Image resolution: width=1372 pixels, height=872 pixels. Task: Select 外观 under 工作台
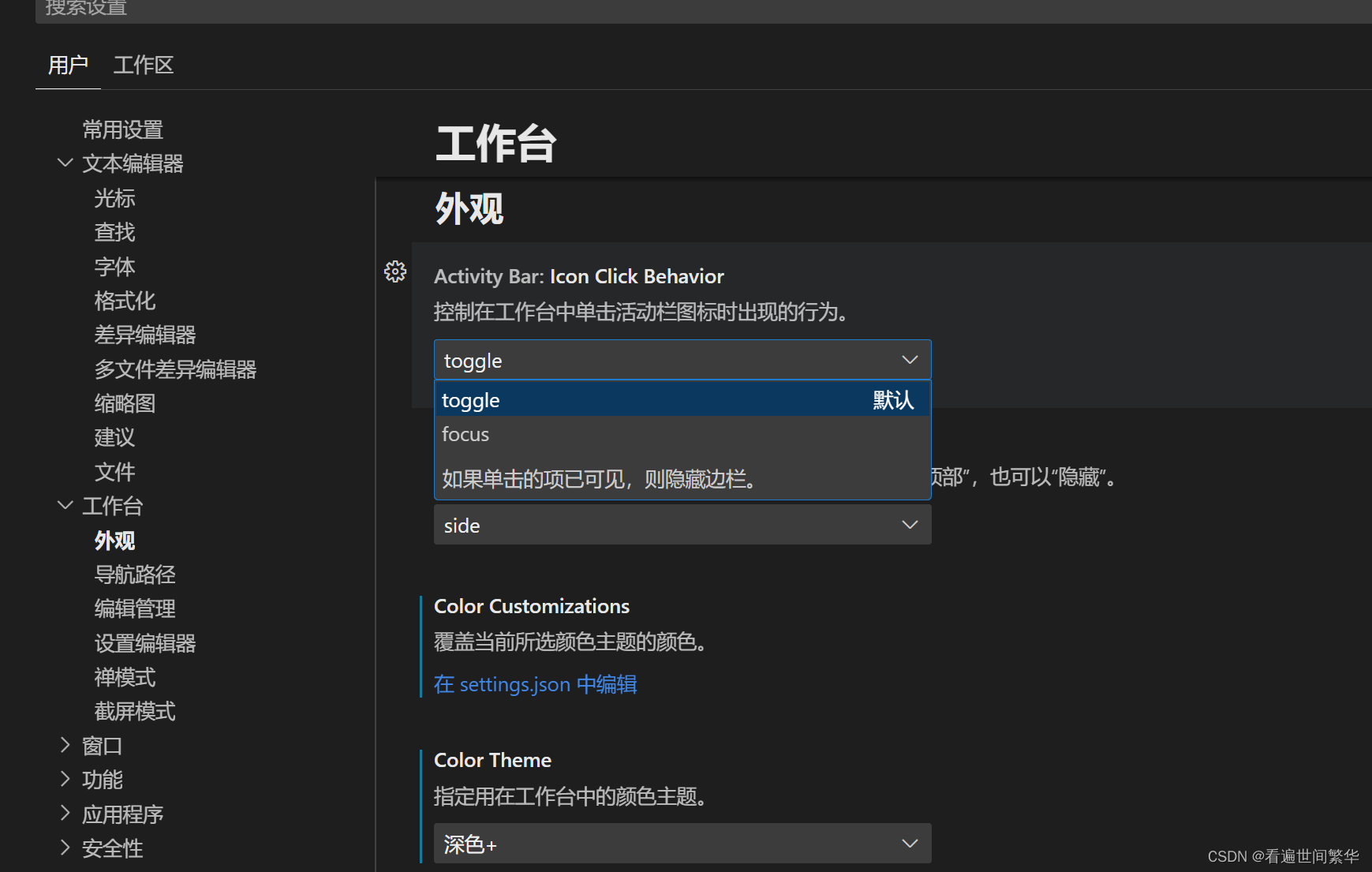click(x=115, y=541)
